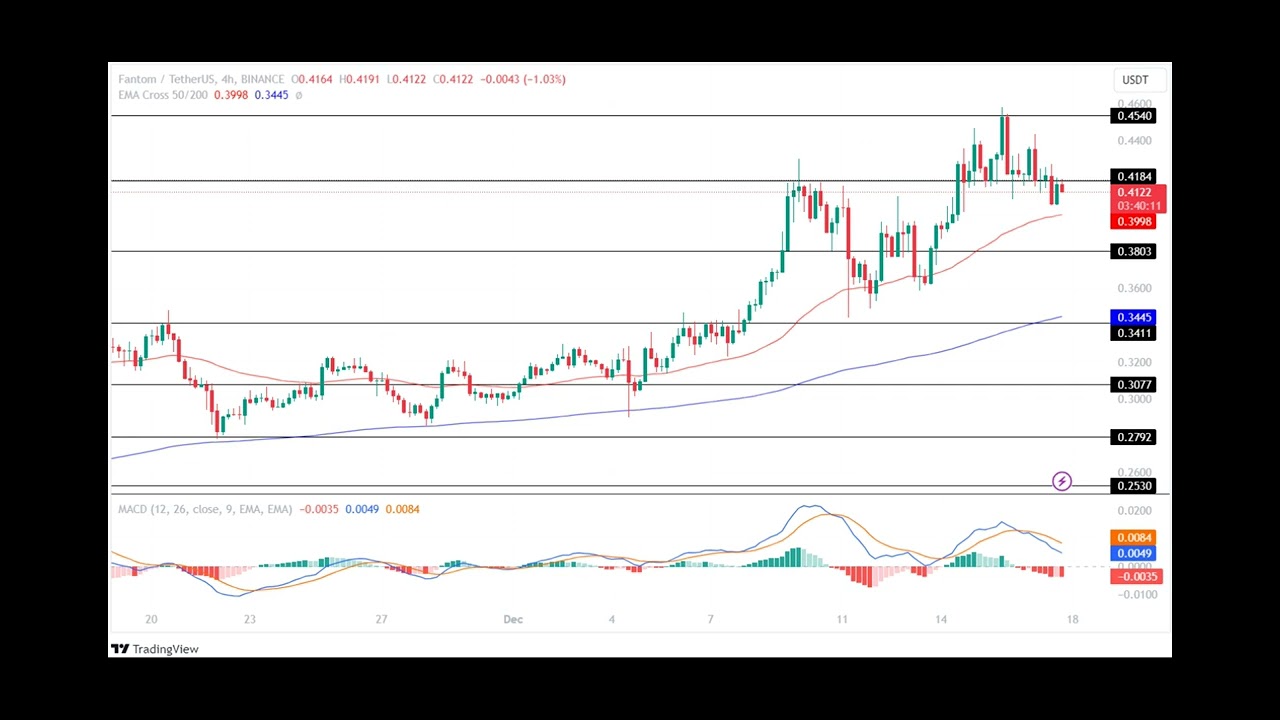Open the EMA Cross 50/200 indicator label
The image size is (1280, 720).
(x=163, y=95)
